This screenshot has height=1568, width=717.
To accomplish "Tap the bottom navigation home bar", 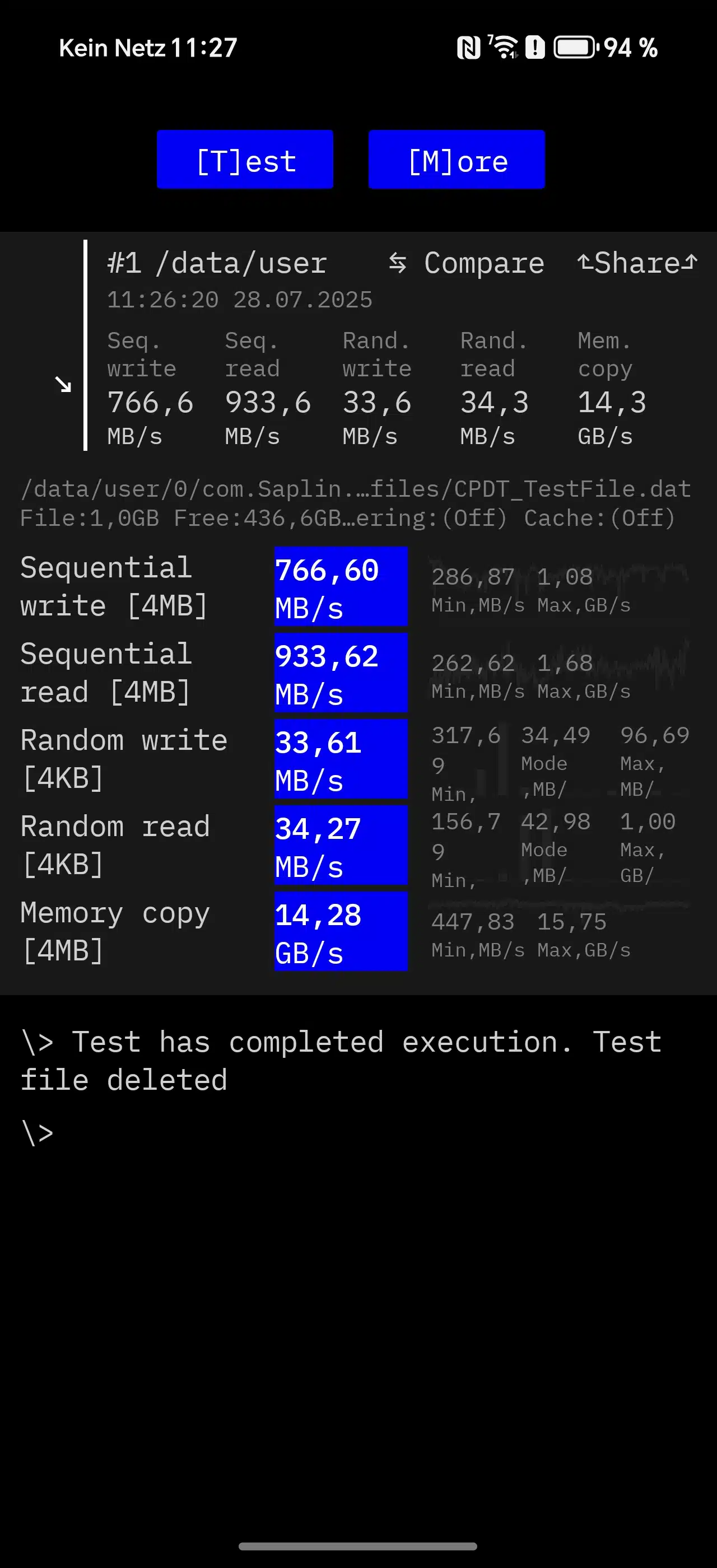I will [x=358, y=1546].
